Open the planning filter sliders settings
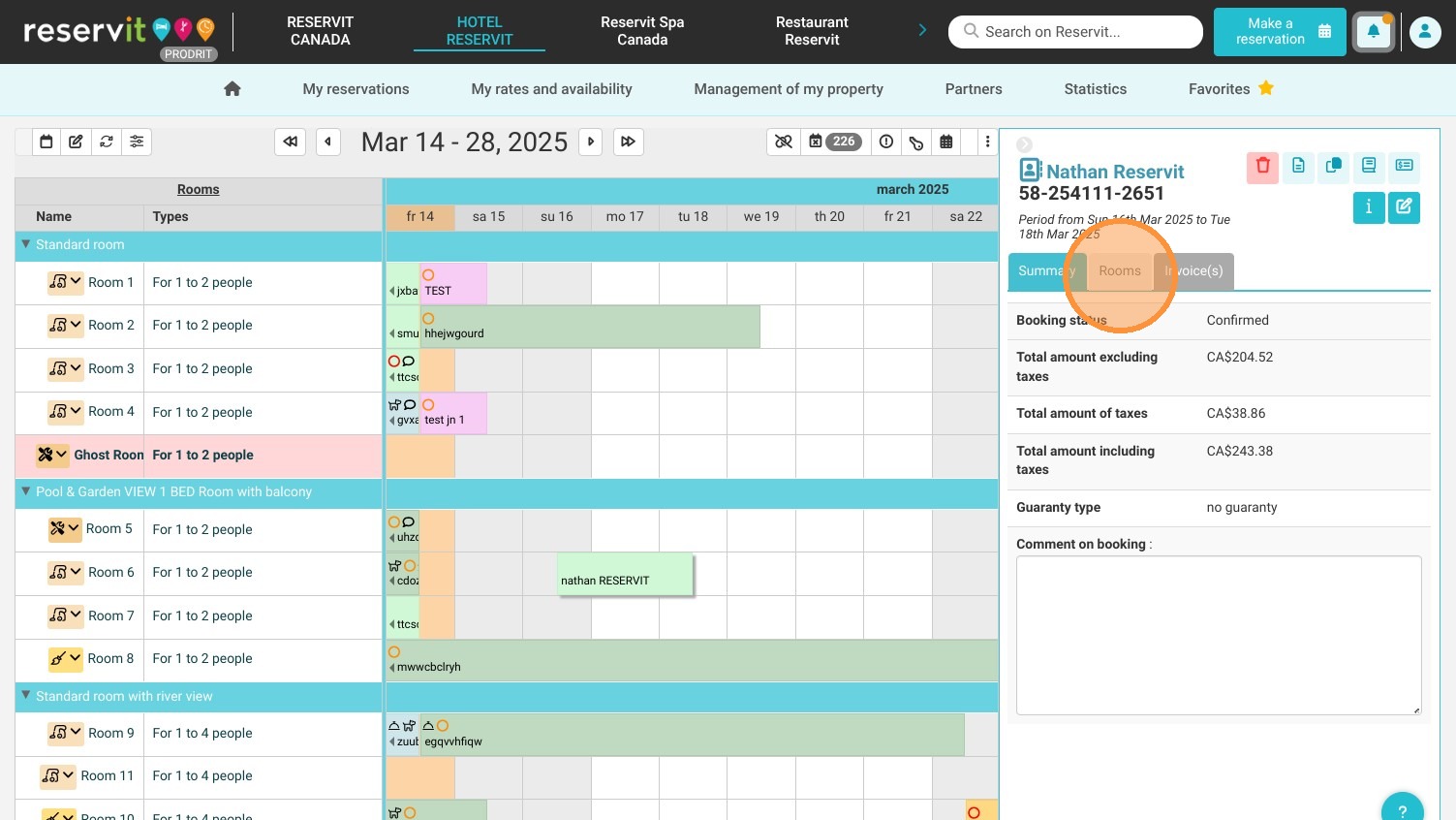Image resolution: width=1456 pixels, height=820 pixels. click(137, 142)
